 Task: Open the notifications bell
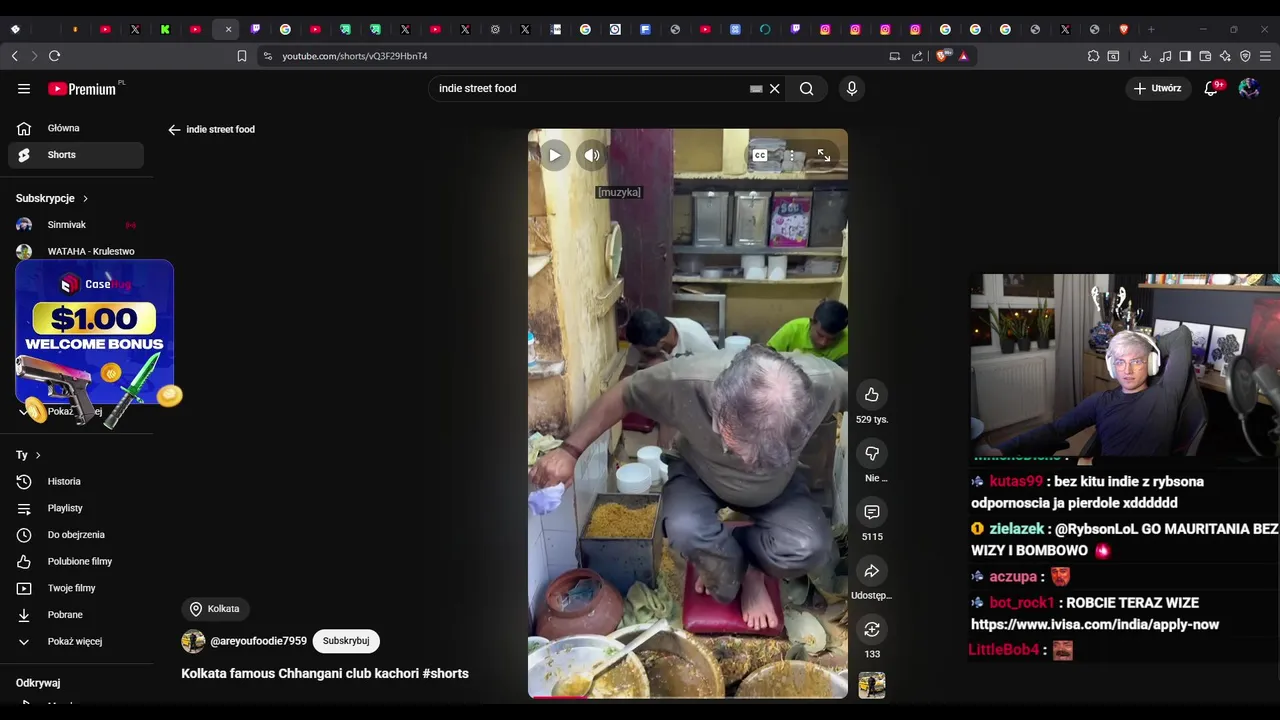(1211, 88)
